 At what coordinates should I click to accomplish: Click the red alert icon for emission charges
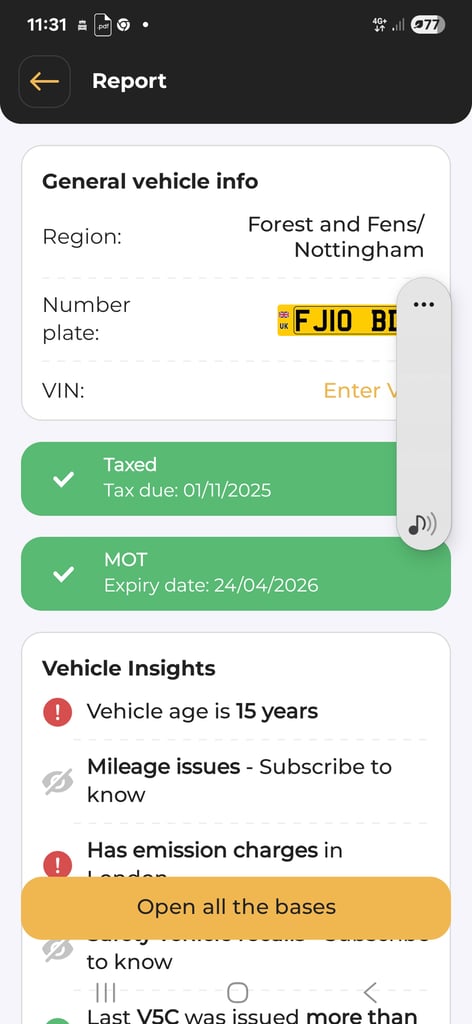[57, 864]
